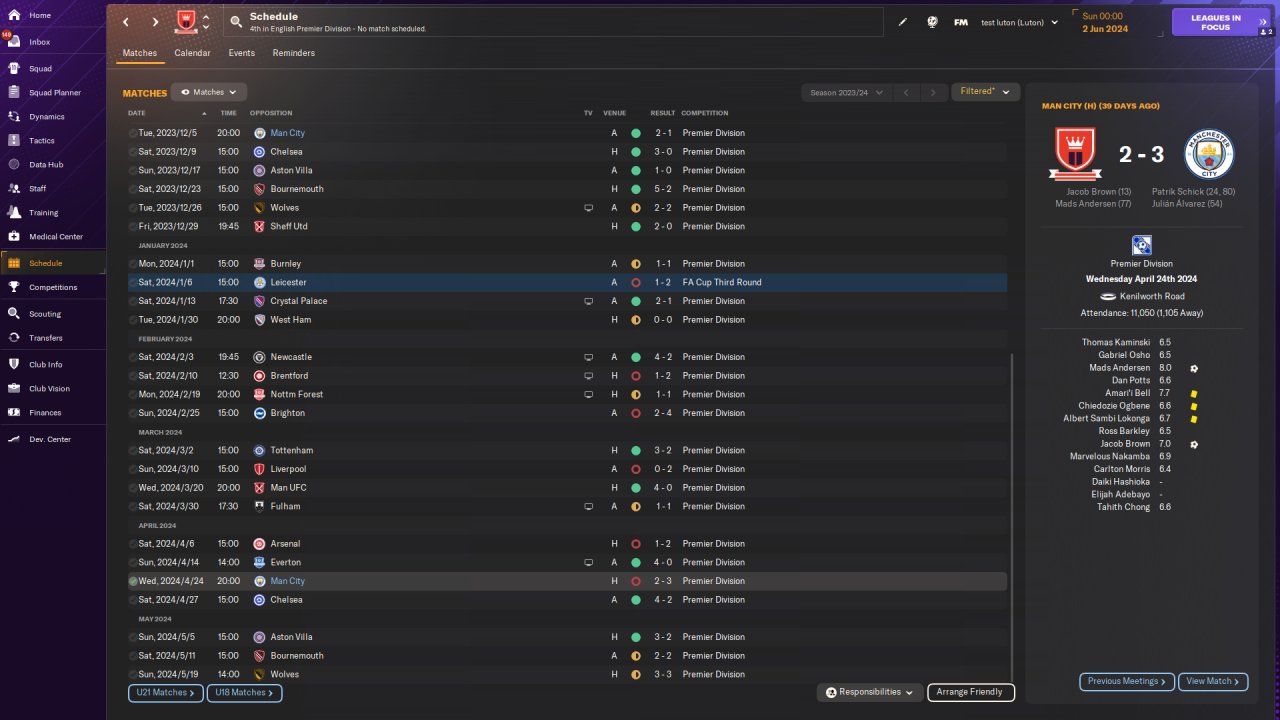This screenshot has width=1280, height=720.
Task: Click the Sun 00:00 2 Jun 2024 date display
Action: (1106, 22)
